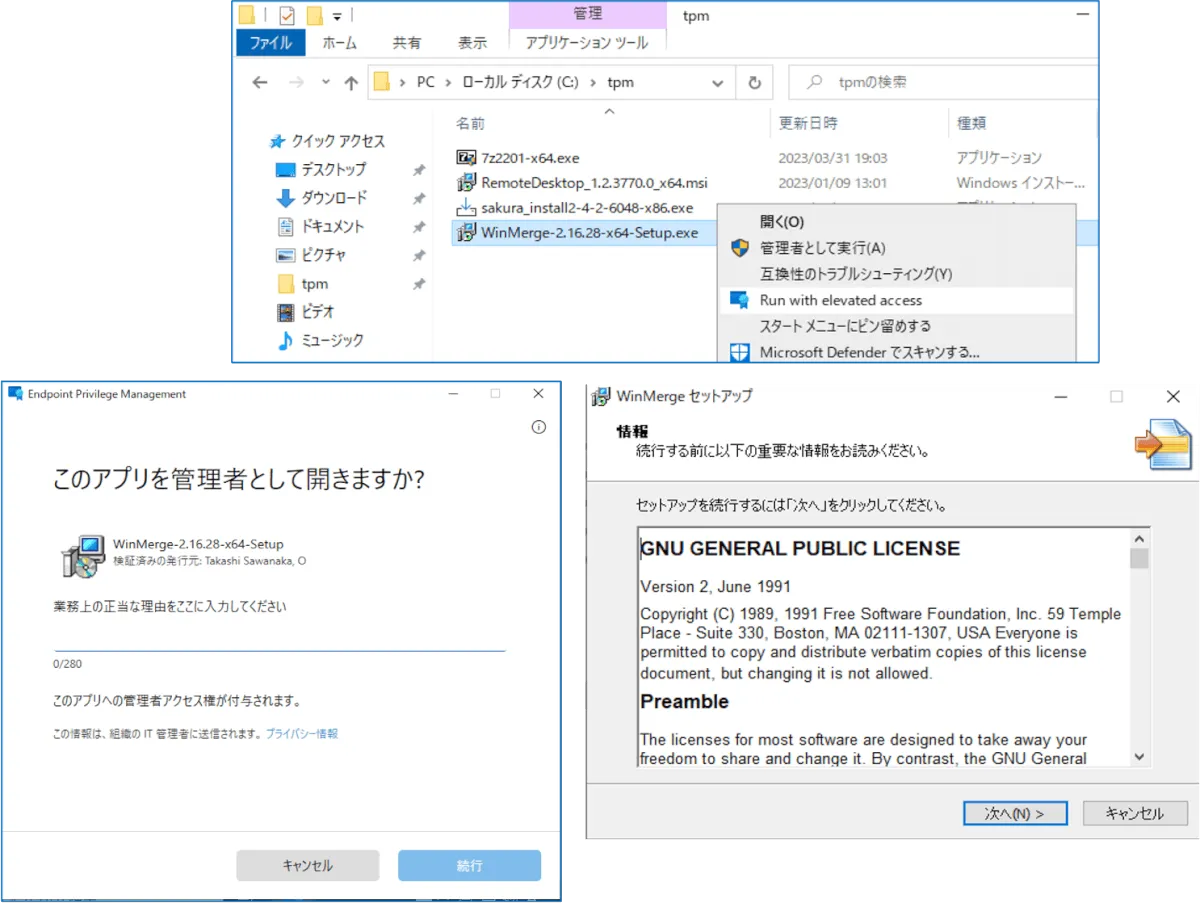1200x903 pixels.
Task: Click the shield icon beside 管理者として実行
Action: [x=740, y=248]
